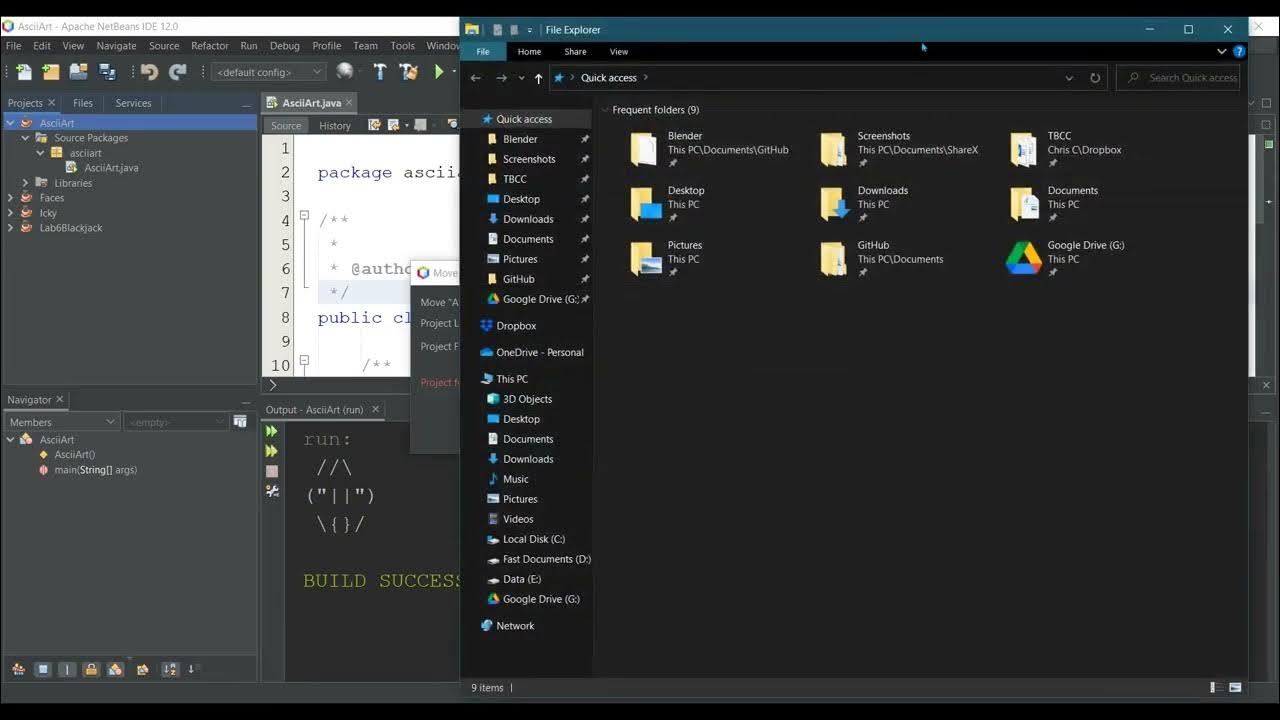Open Debug menu in NetBeans

click(x=285, y=45)
